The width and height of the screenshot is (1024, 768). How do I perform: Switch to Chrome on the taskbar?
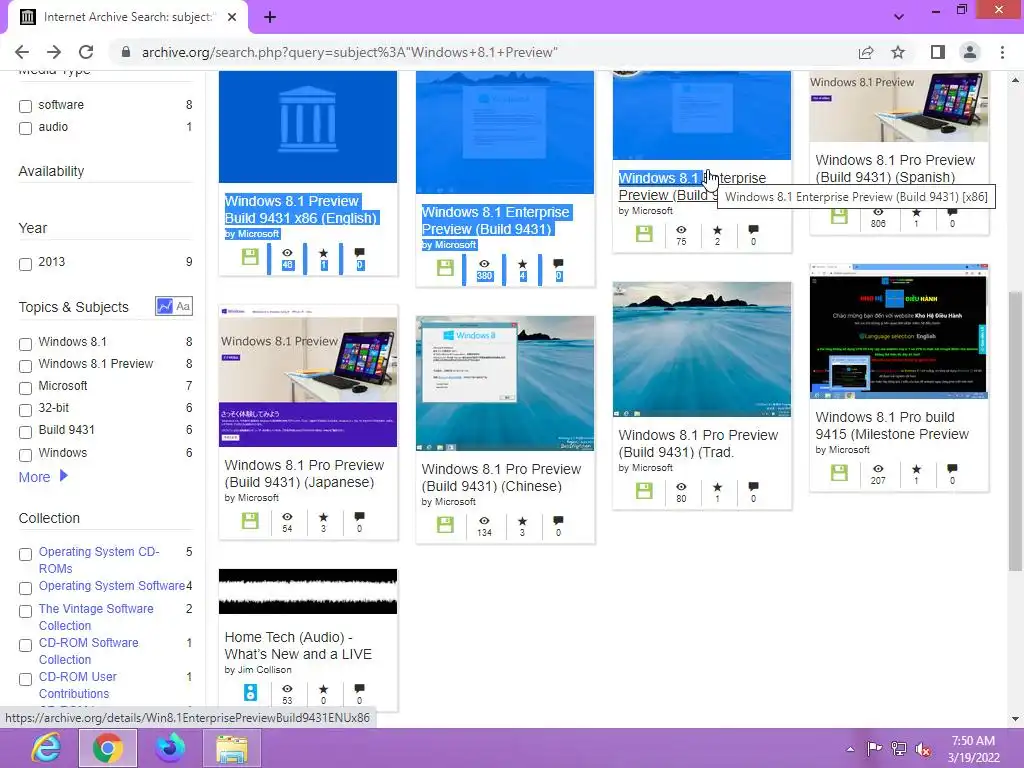coord(108,748)
